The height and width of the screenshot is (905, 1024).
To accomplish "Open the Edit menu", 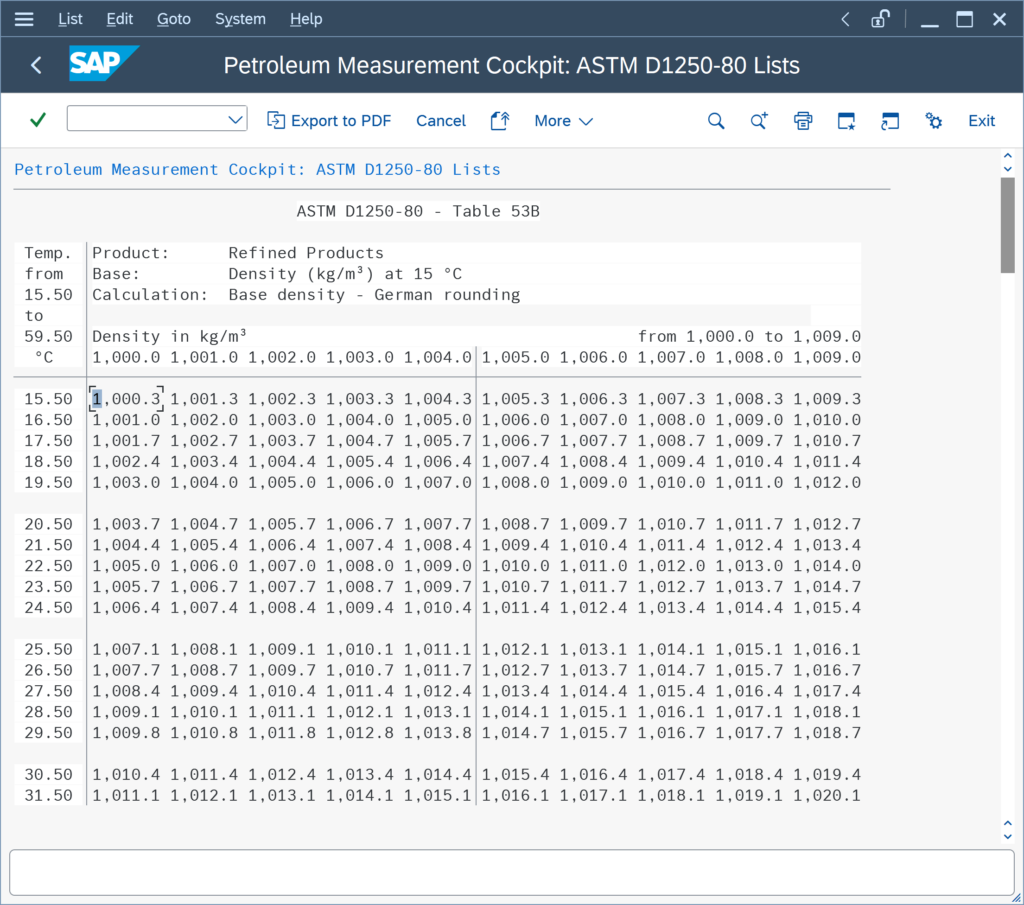I will (x=120, y=19).
